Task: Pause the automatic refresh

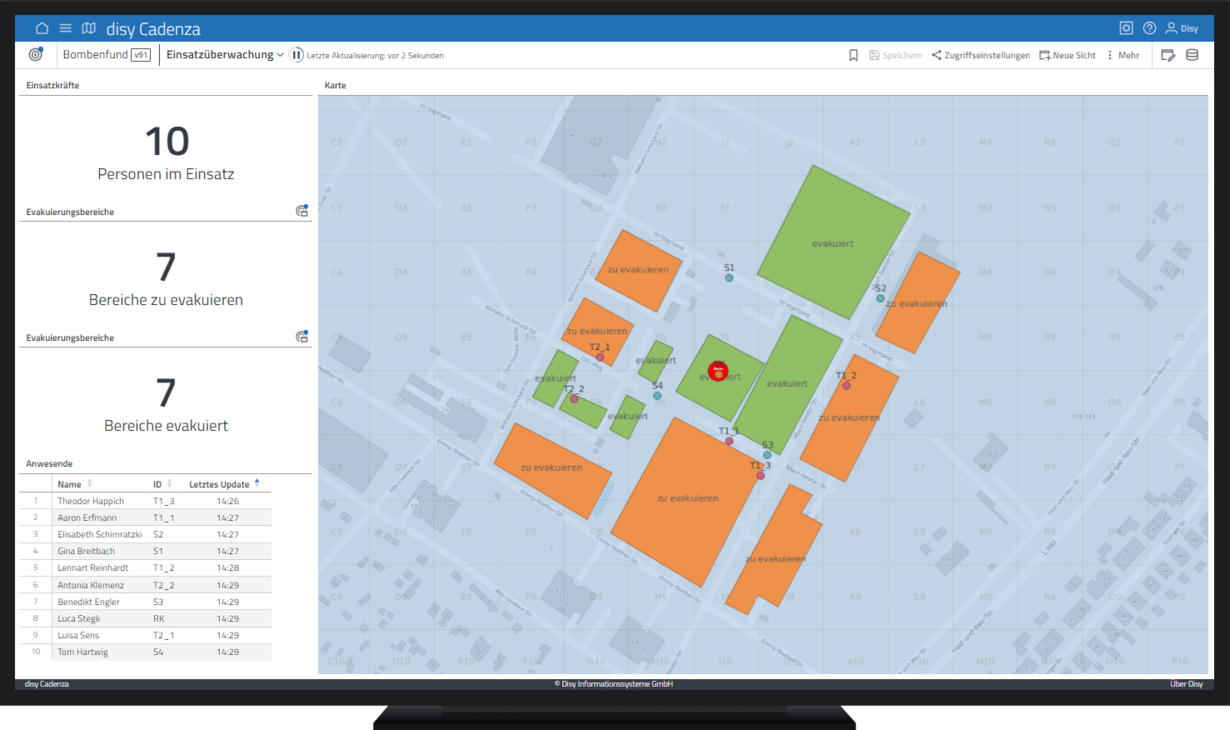Action: [297, 55]
